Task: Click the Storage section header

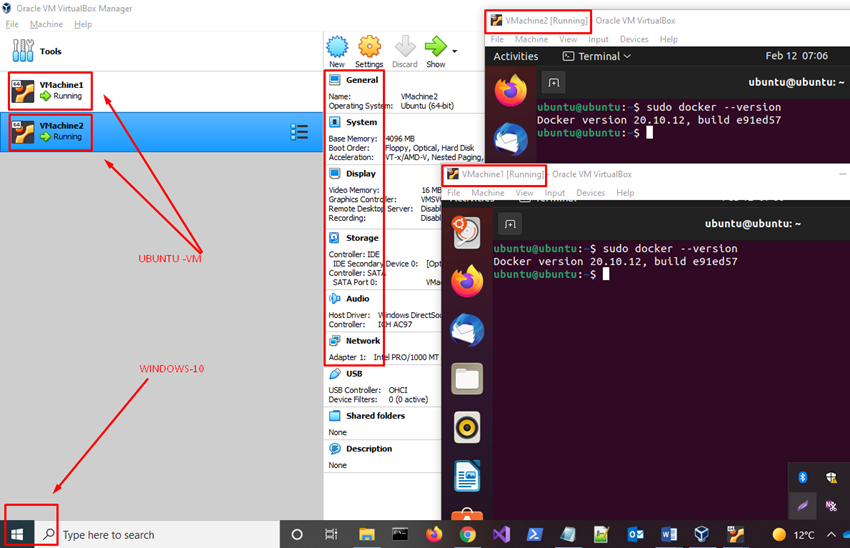Action: pyautogui.click(x=362, y=238)
